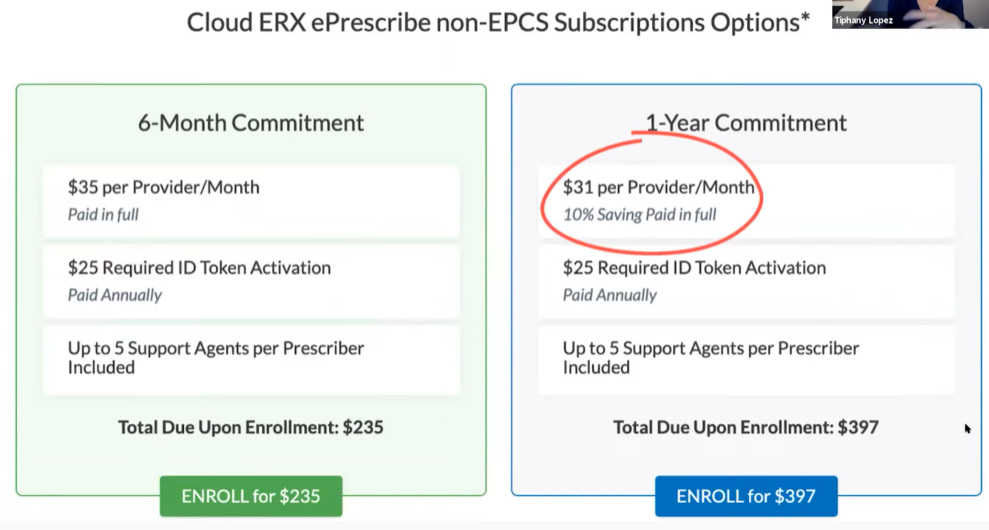Click the 6-Month Commitment heading
Viewport: 989px width, 530px height.
click(251, 122)
